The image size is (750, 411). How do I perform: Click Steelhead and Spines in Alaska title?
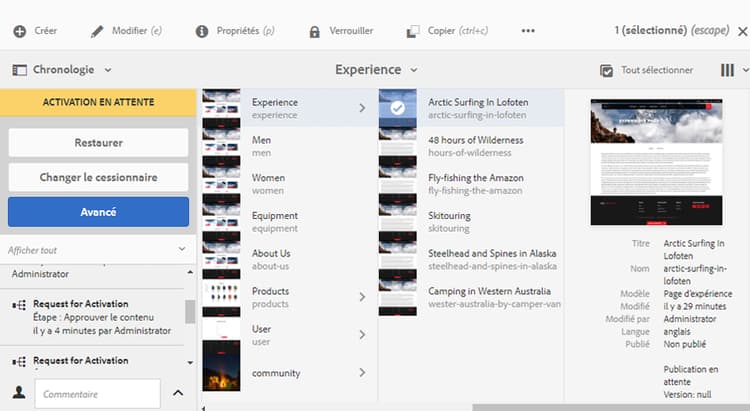492,254
